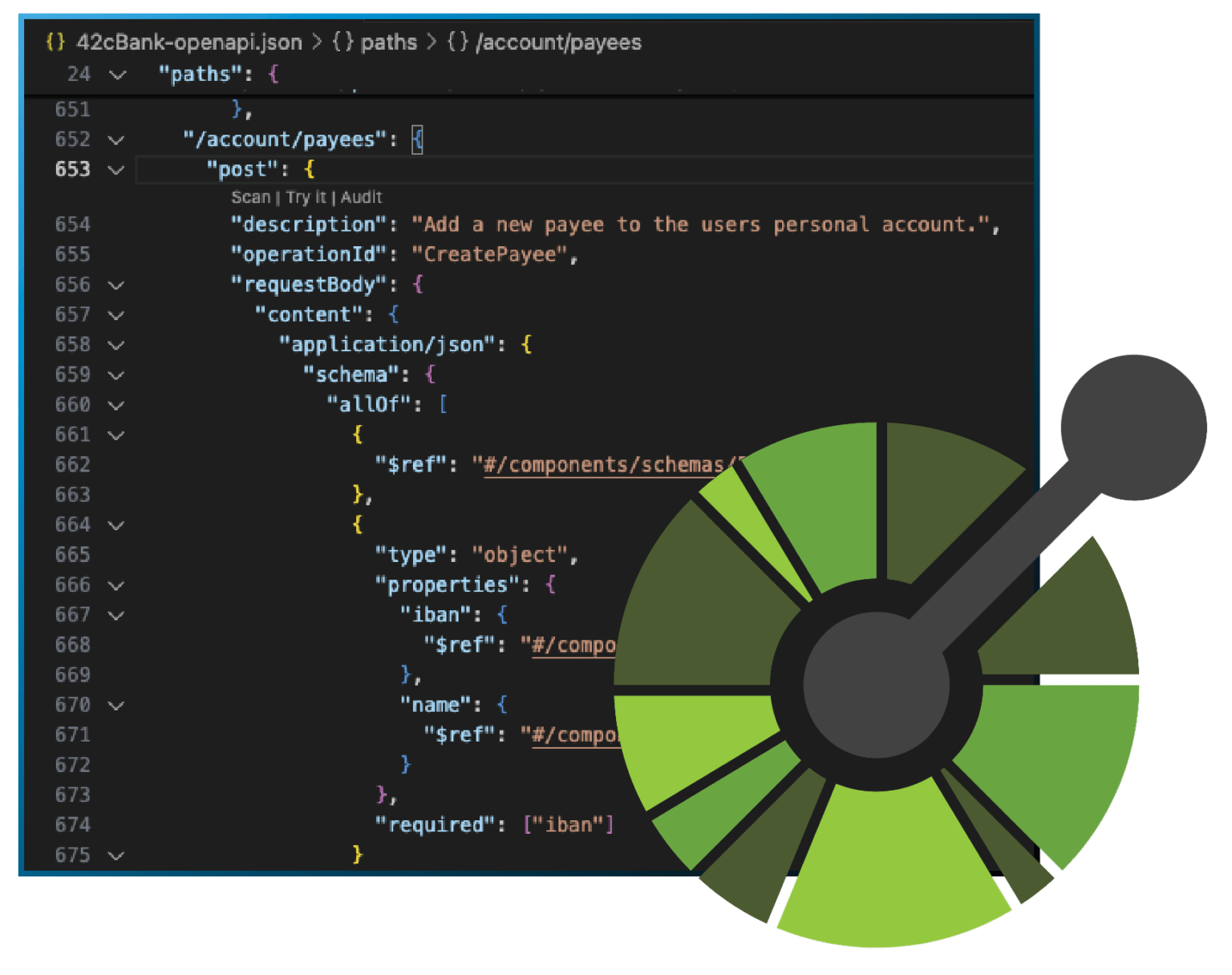Fold the properties object at line 666
The image size is (1232, 975).
click(x=116, y=586)
